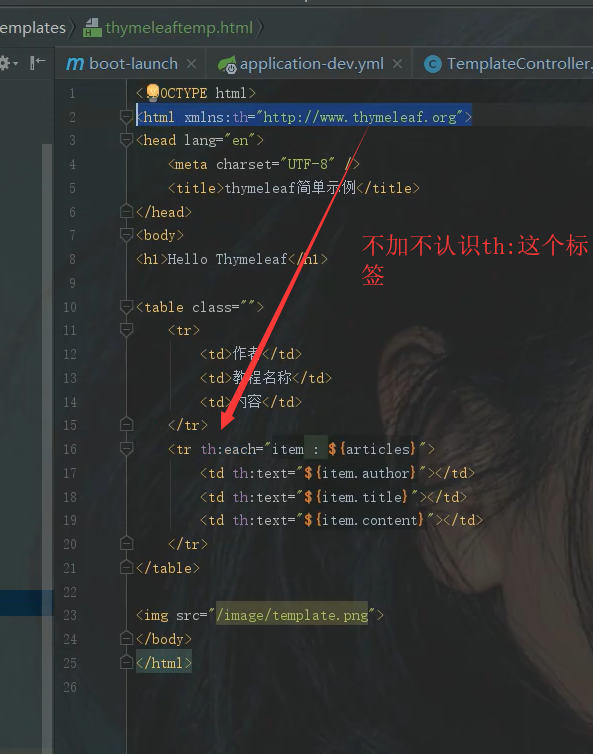
Task: Click the closing table fold marker on line 21
Action: point(126,568)
